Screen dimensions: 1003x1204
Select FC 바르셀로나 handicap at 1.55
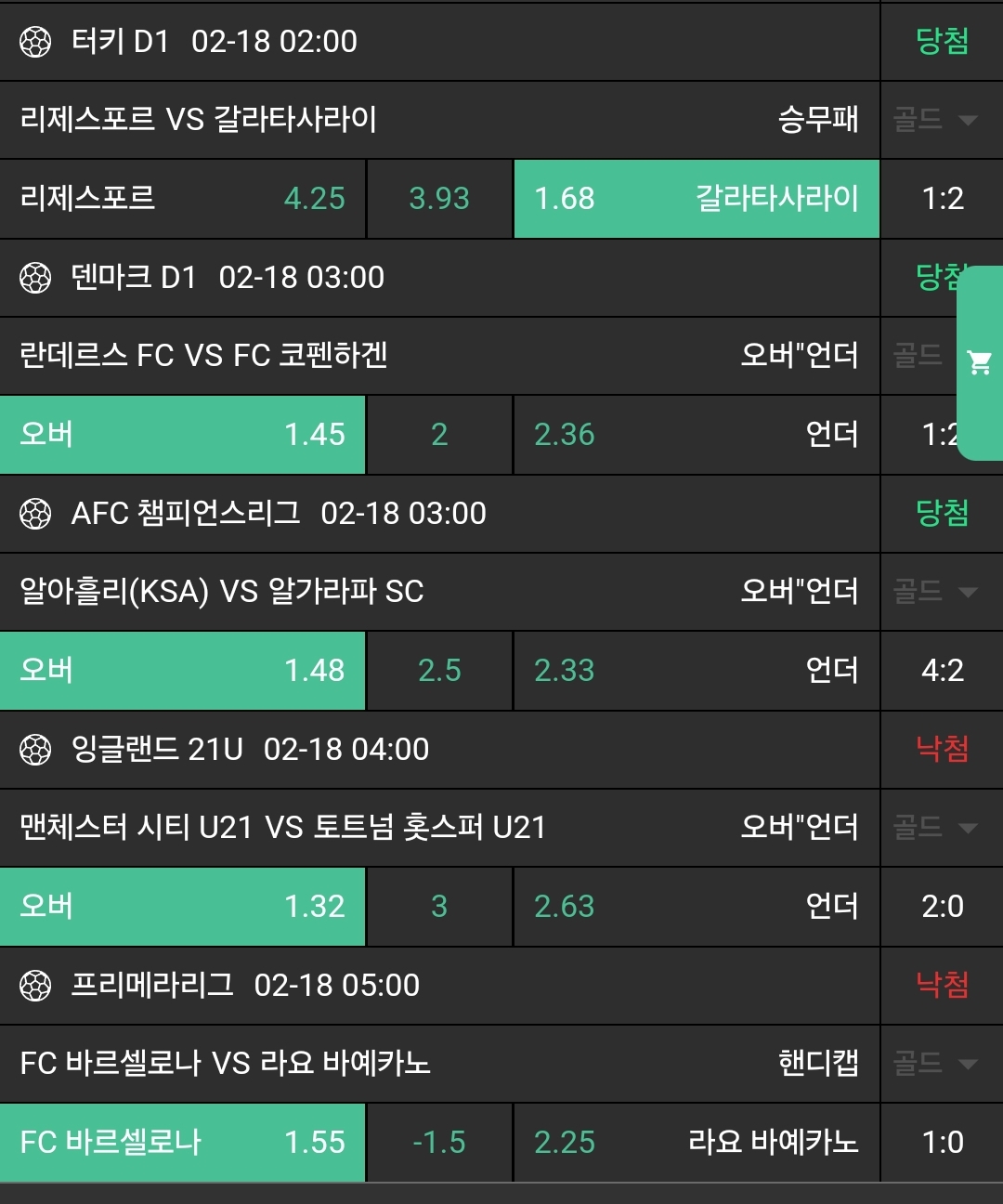tap(183, 1143)
